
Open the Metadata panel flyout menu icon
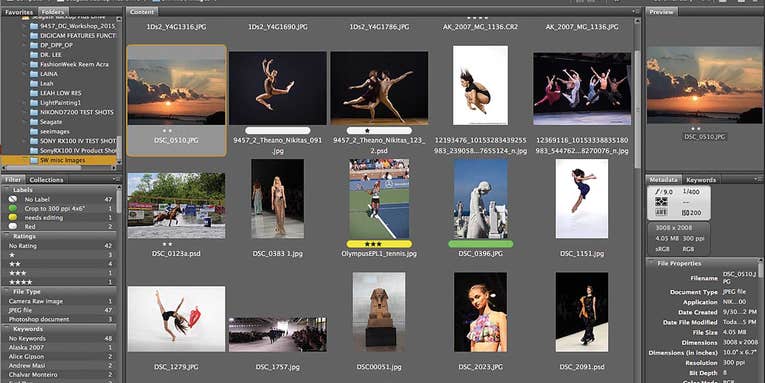point(759,180)
